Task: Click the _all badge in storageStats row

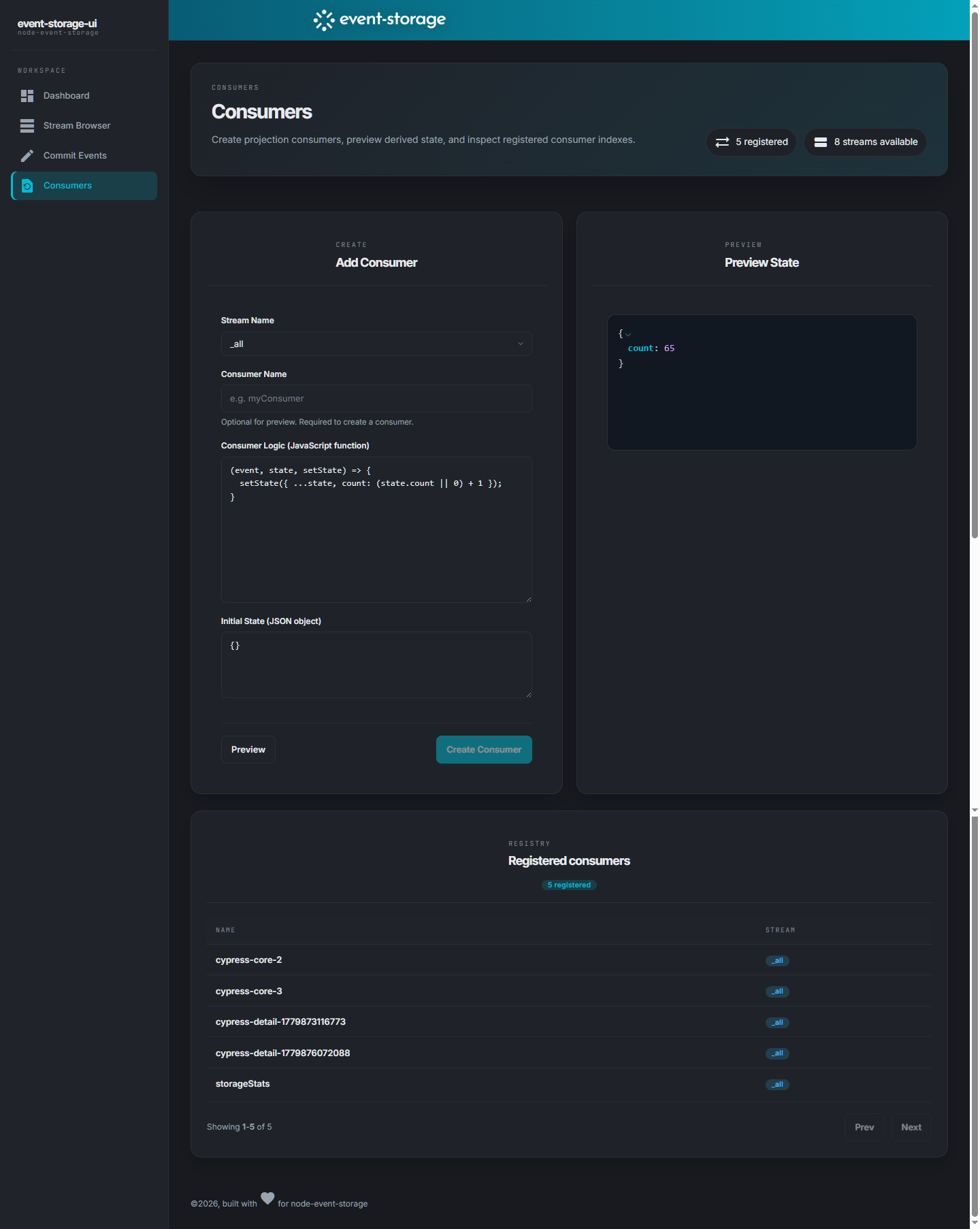Action: click(x=777, y=1085)
